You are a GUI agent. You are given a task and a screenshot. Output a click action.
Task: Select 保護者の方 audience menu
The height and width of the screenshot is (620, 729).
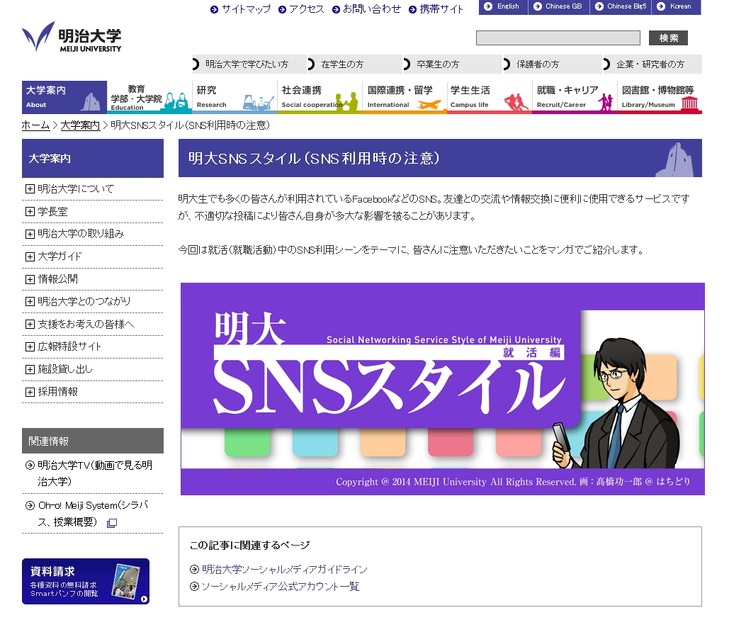tap(553, 64)
